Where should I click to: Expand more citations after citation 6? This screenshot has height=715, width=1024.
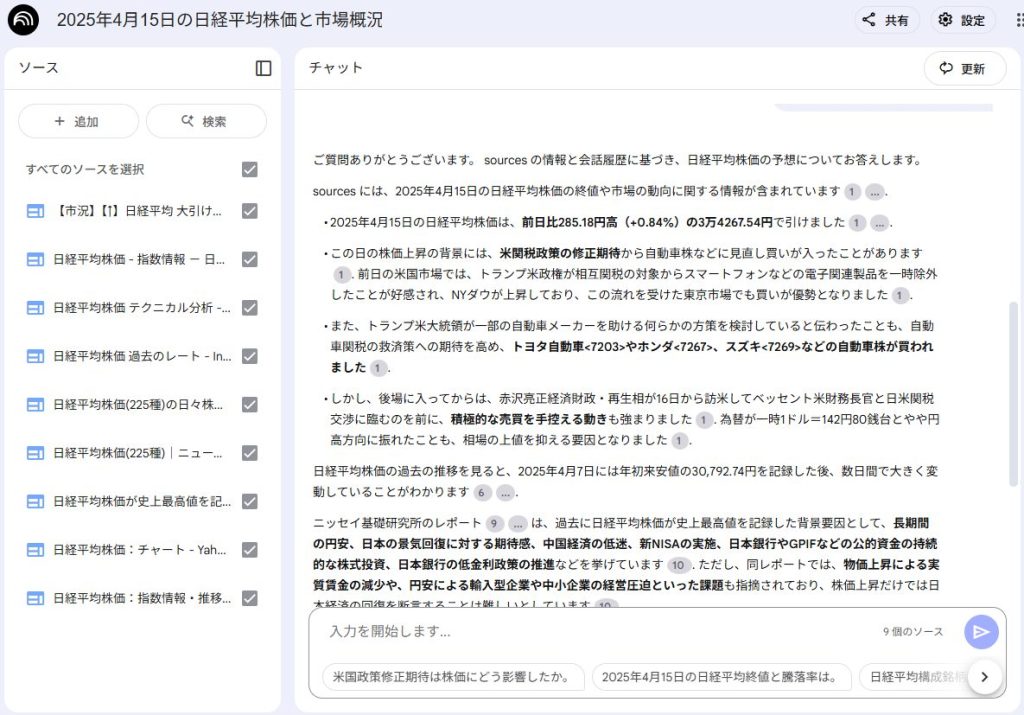tap(505, 492)
